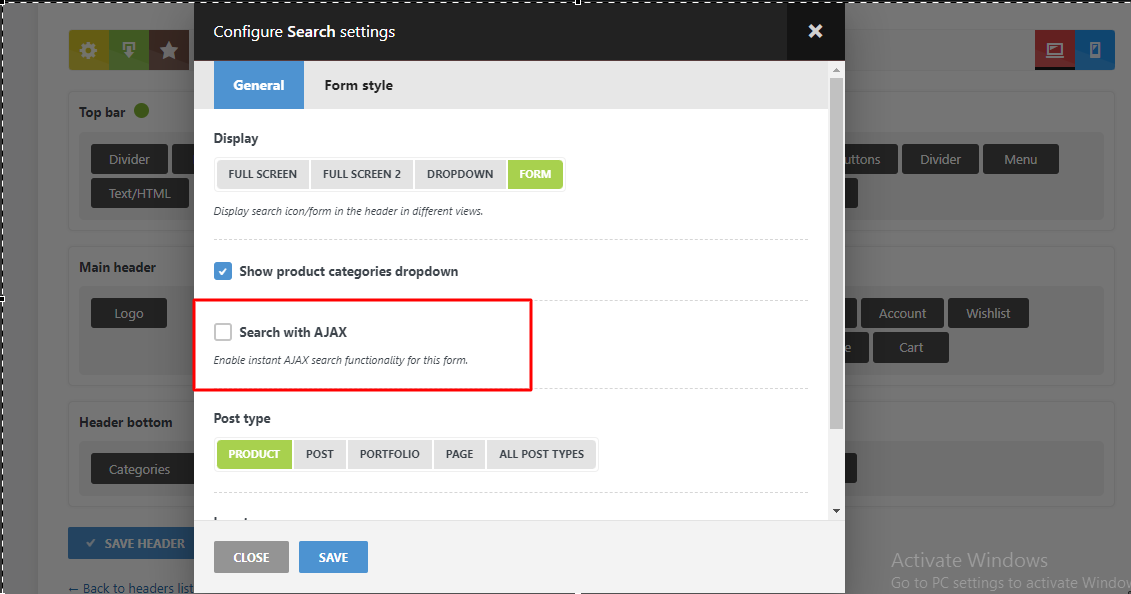
Task: Follow Back to headers list link
Action: click(131, 588)
